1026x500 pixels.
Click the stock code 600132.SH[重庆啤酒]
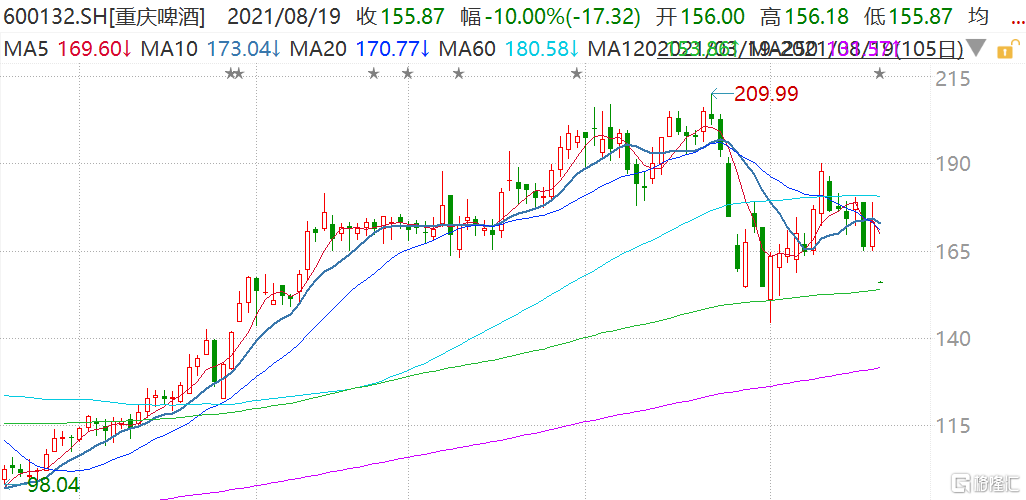[104, 18]
